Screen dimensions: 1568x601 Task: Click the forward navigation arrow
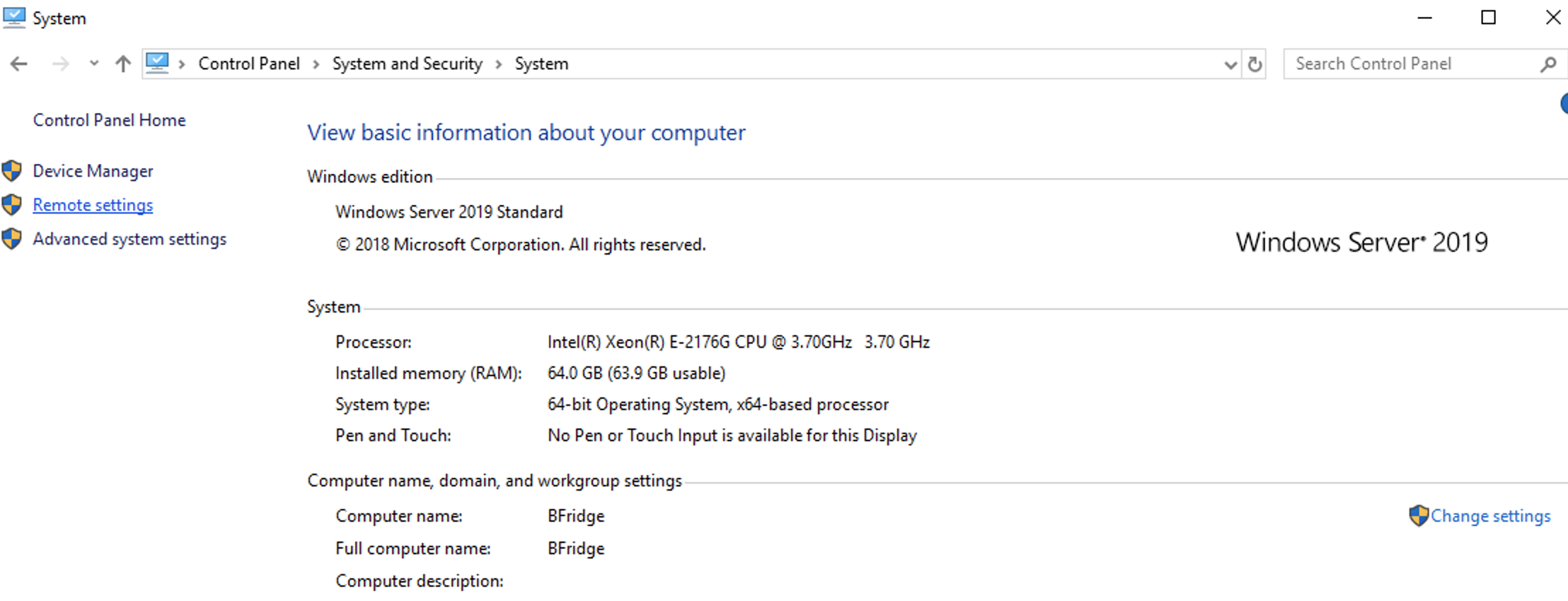tap(61, 64)
